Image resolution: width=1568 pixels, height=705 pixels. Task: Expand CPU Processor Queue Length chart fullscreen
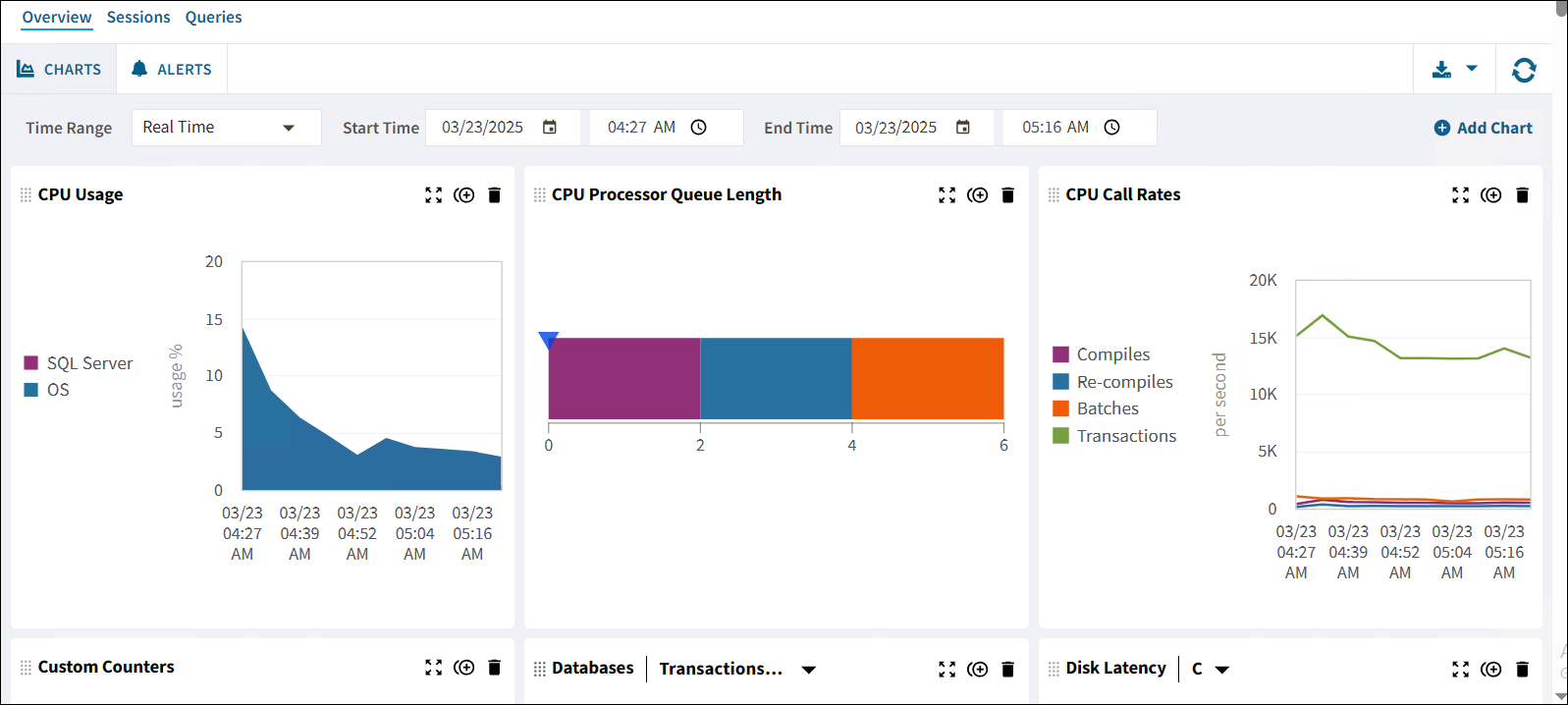(x=946, y=195)
